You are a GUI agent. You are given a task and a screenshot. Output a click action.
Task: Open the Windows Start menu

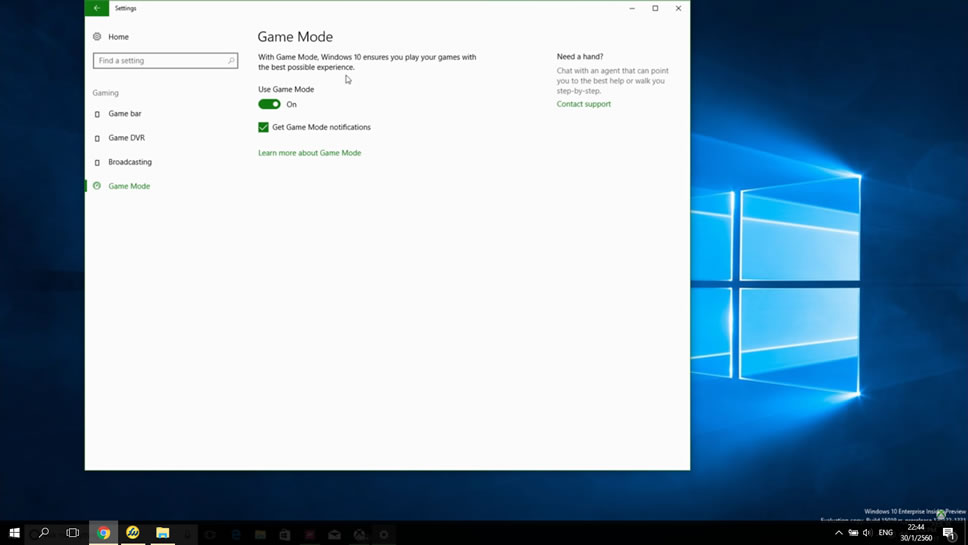(14, 533)
